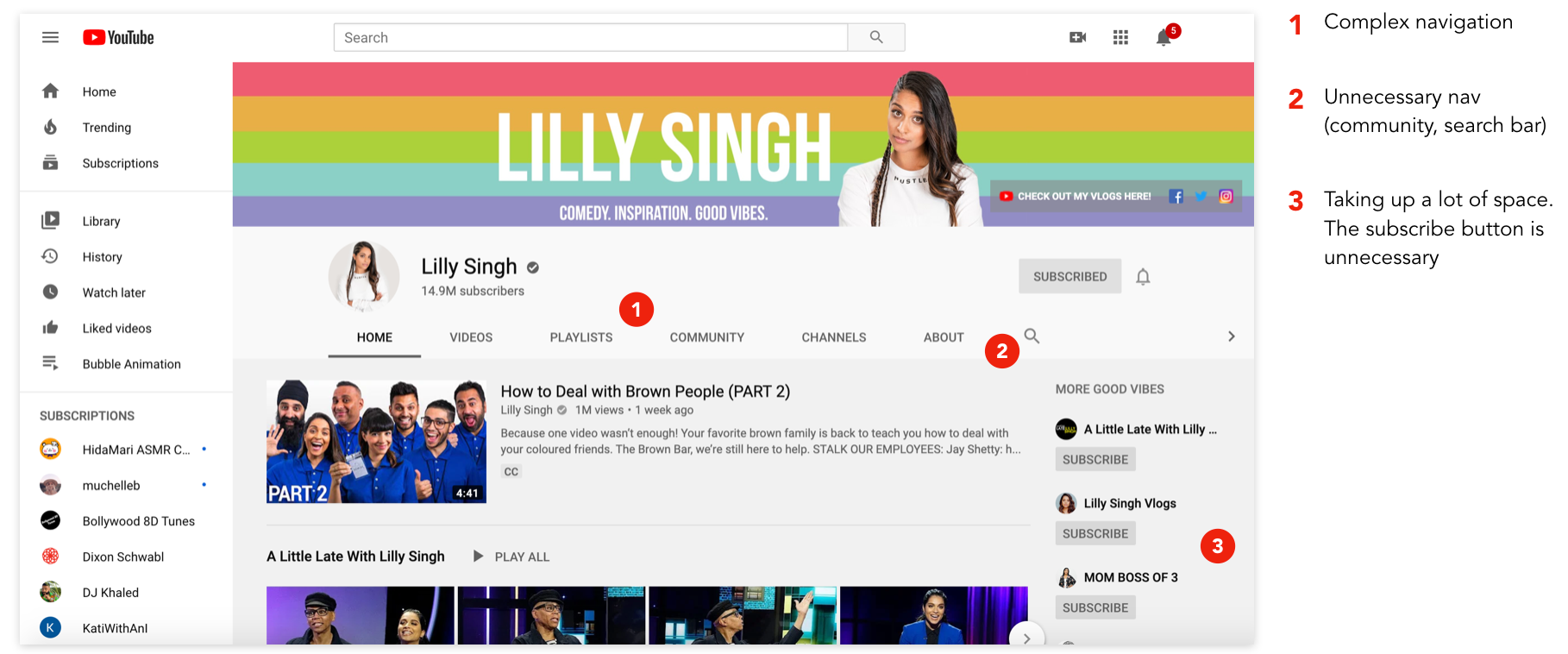Open MOM BOSS OF 3 channel name
The width and height of the screenshot is (1568, 654).
pos(1131,577)
